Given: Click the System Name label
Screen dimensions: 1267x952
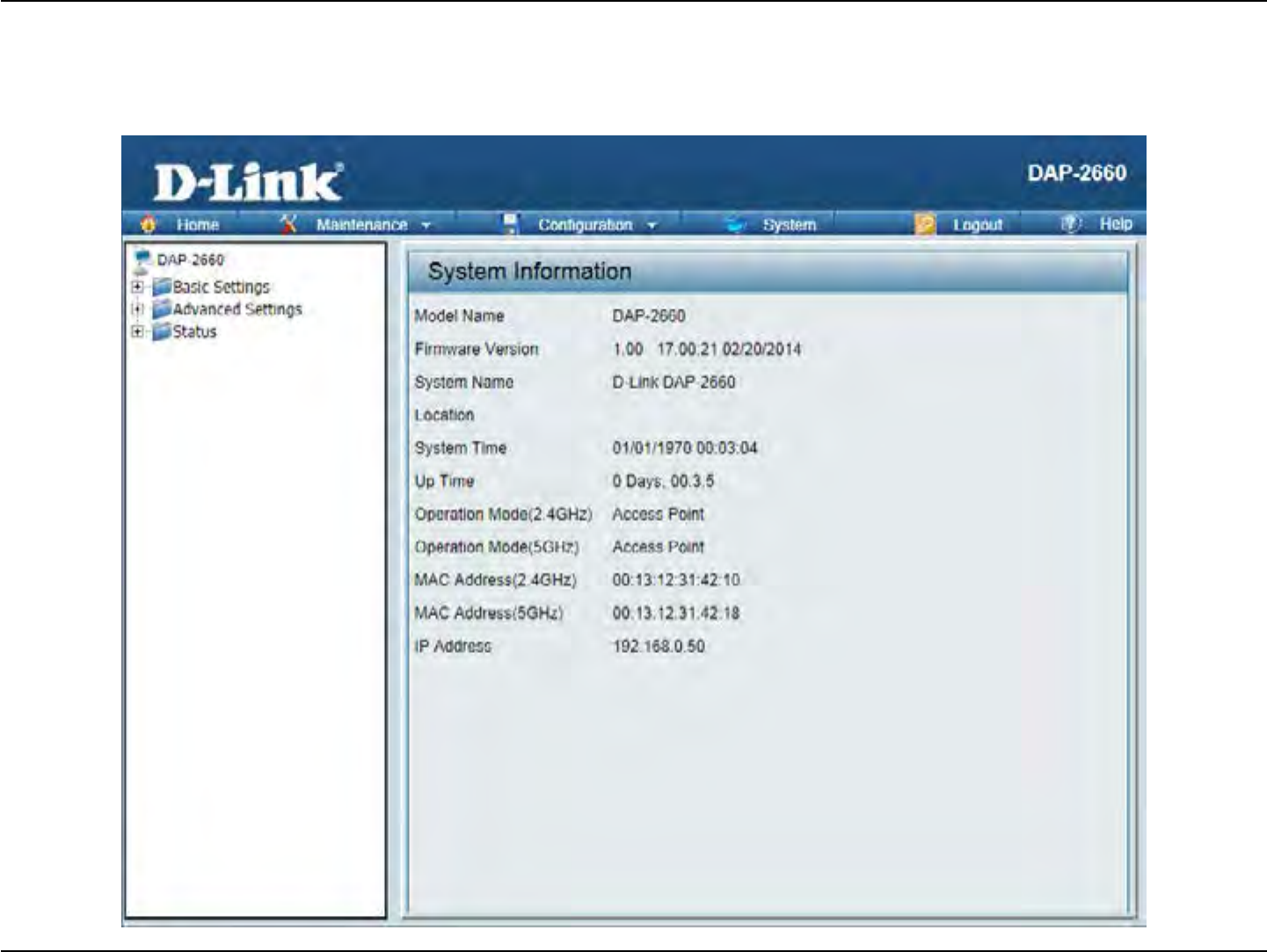Looking at the screenshot, I should click(464, 382).
